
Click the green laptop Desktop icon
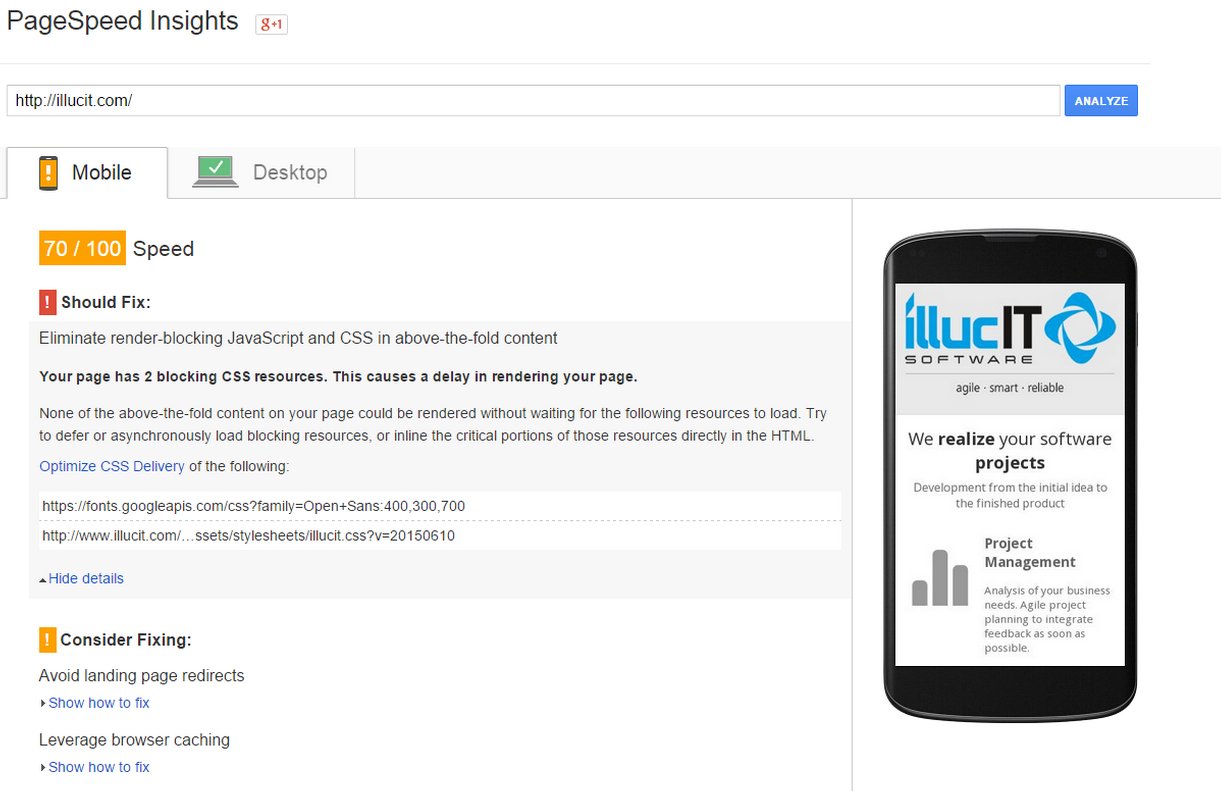coord(216,172)
